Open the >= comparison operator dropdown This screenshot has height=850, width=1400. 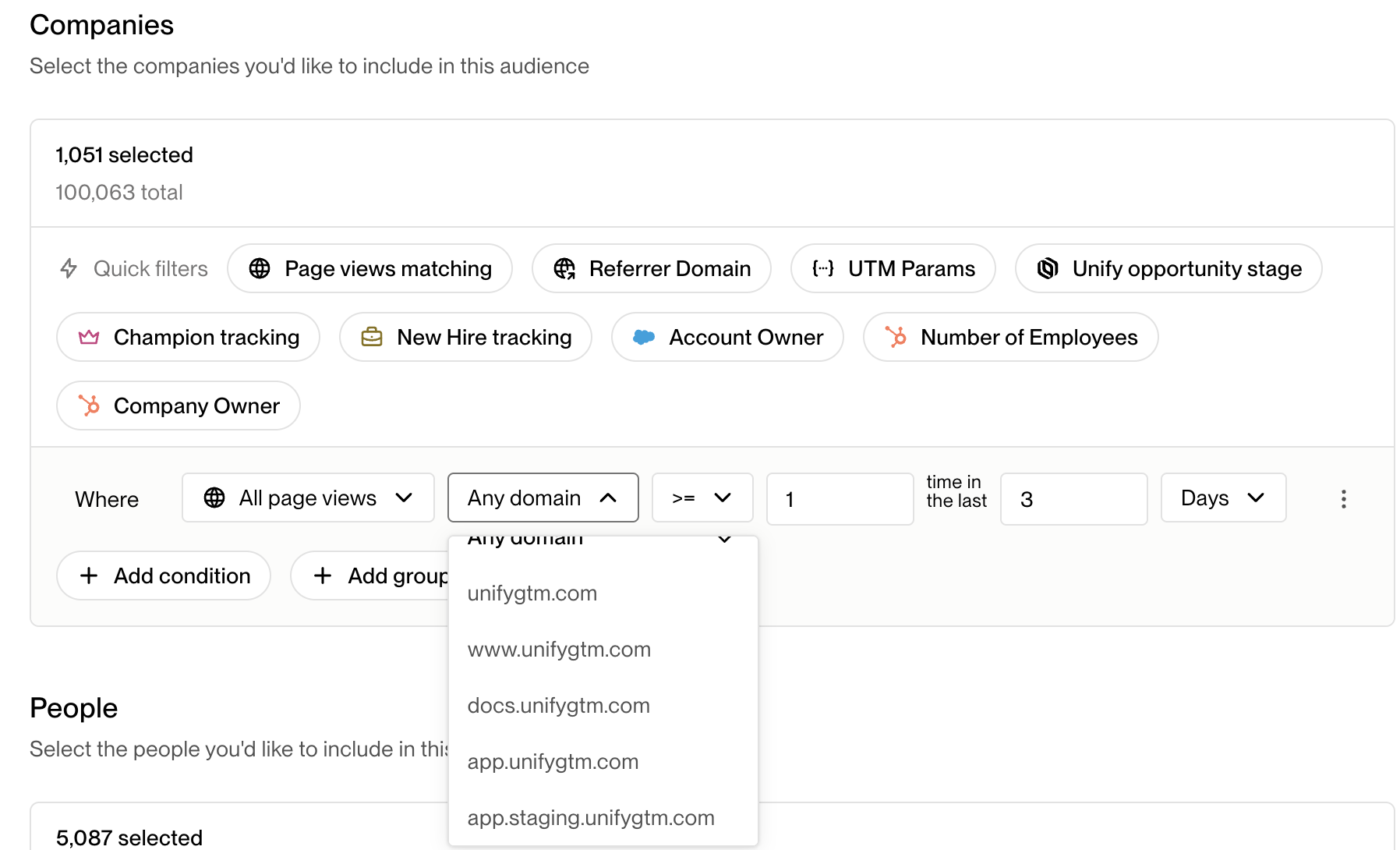coord(702,498)
